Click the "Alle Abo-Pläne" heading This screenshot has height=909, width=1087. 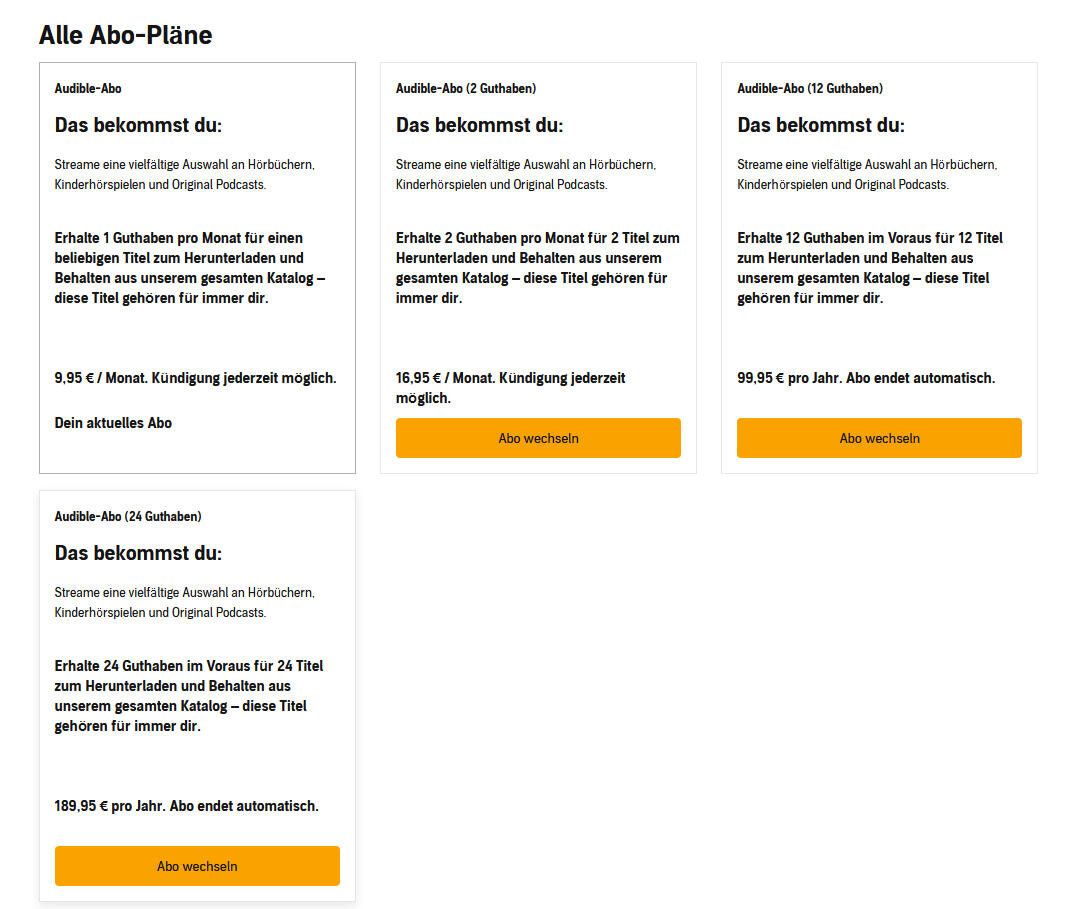tap(125, 35)
